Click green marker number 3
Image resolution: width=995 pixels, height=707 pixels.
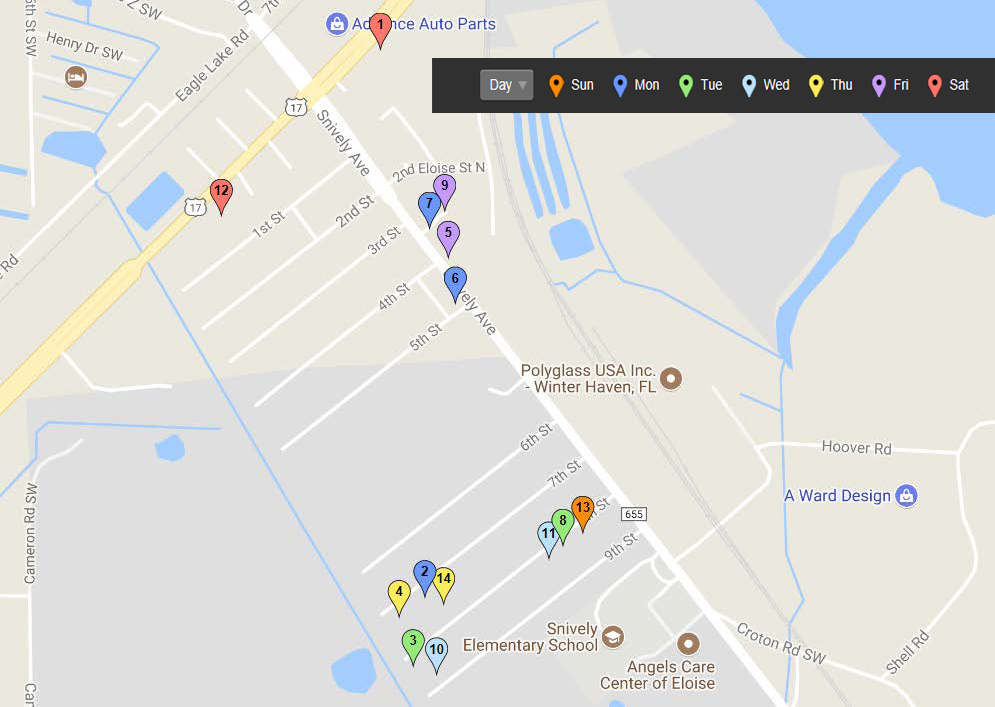point(413,644)
